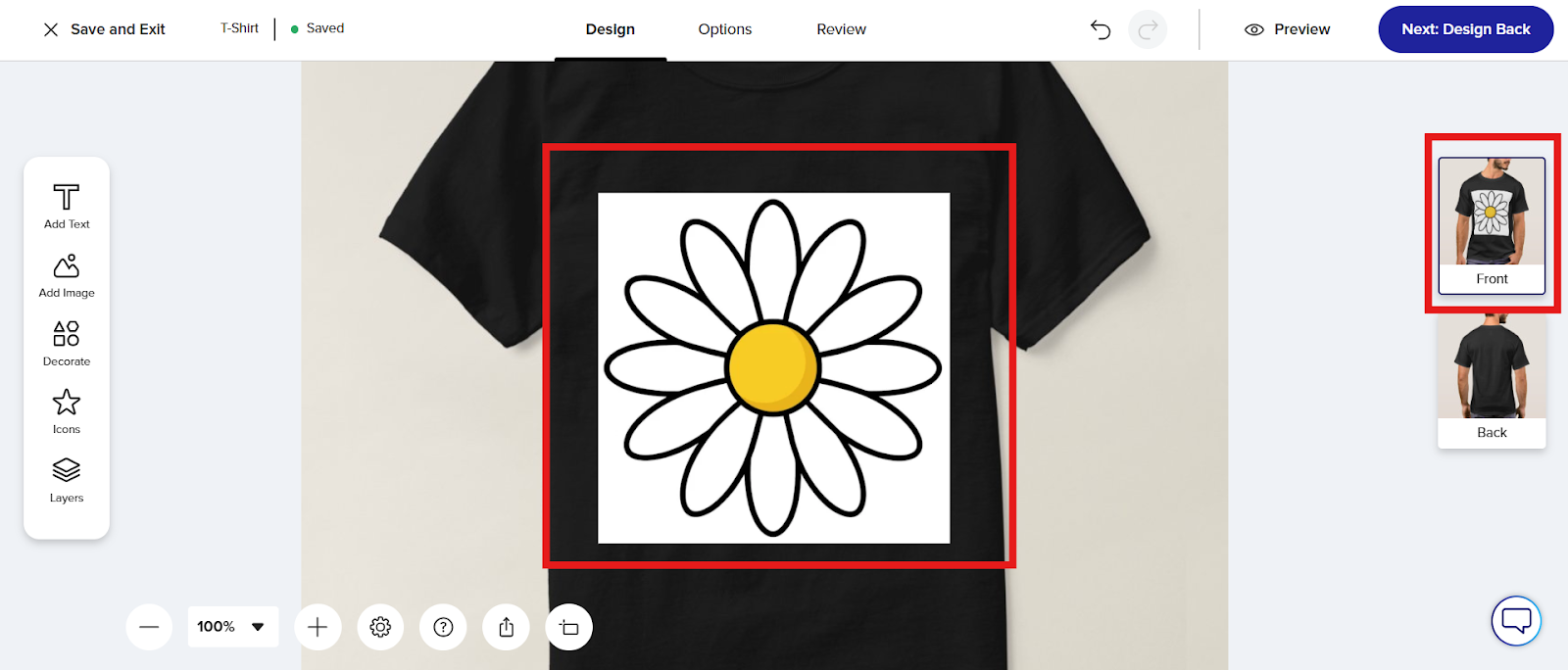Open the Decorate shapes panel
The image size is (1568, 670).
pos(67,344)
